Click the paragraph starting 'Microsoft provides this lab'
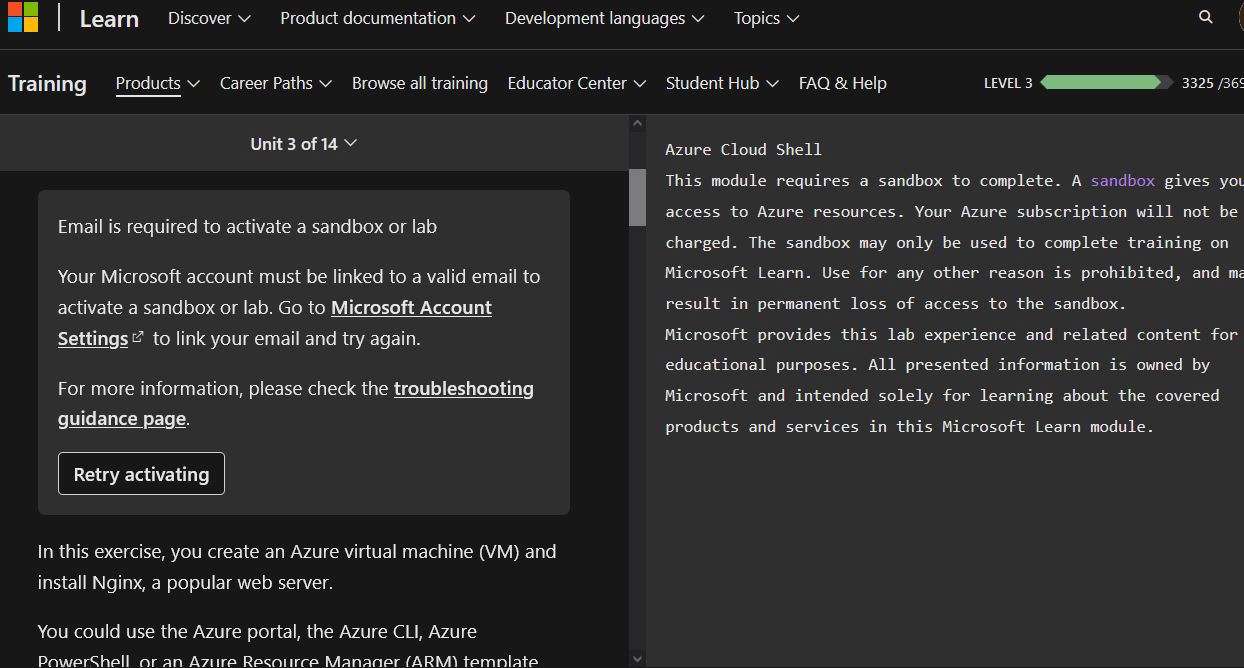 click(x=952, y=380)
